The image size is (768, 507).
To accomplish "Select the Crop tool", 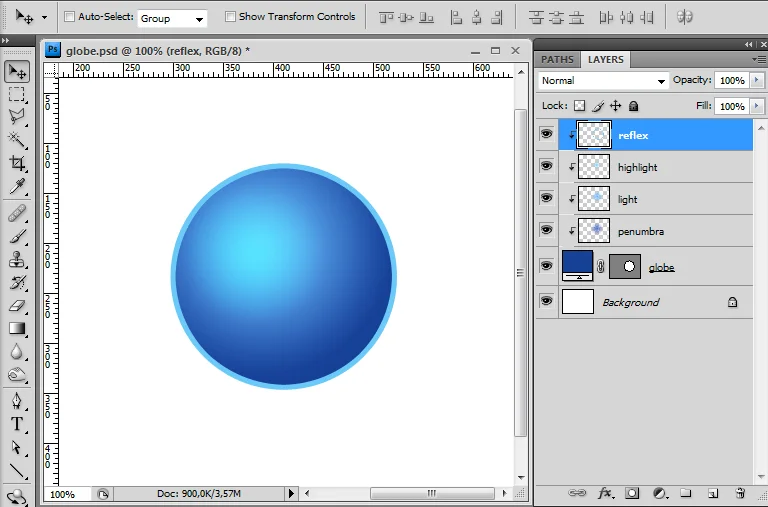I will (17, 163).
